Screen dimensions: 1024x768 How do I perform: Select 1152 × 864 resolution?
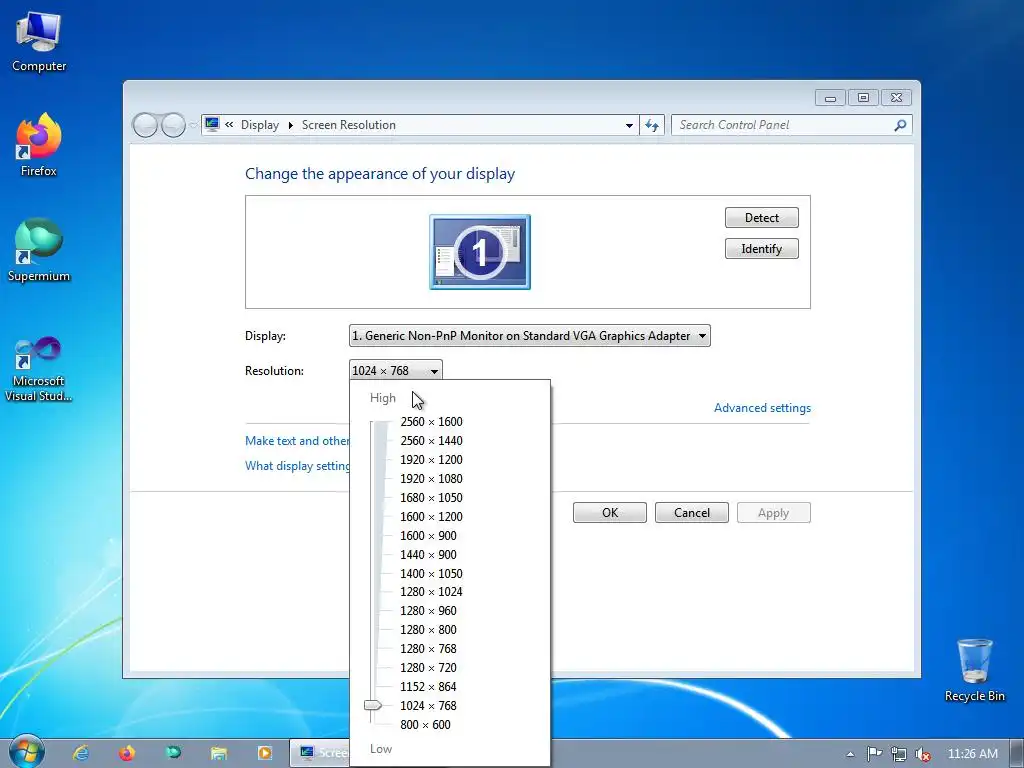click(428, 686)
